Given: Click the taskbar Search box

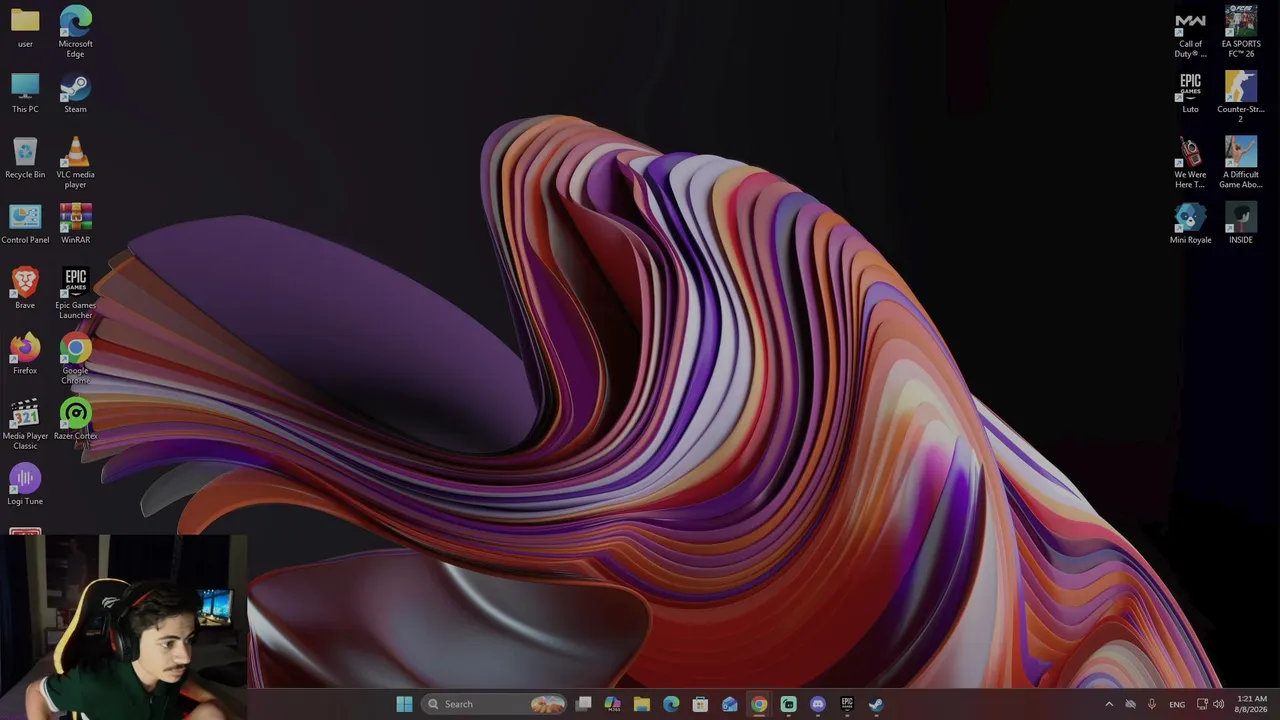Looking at the screenshot, I should pos(495,704).
